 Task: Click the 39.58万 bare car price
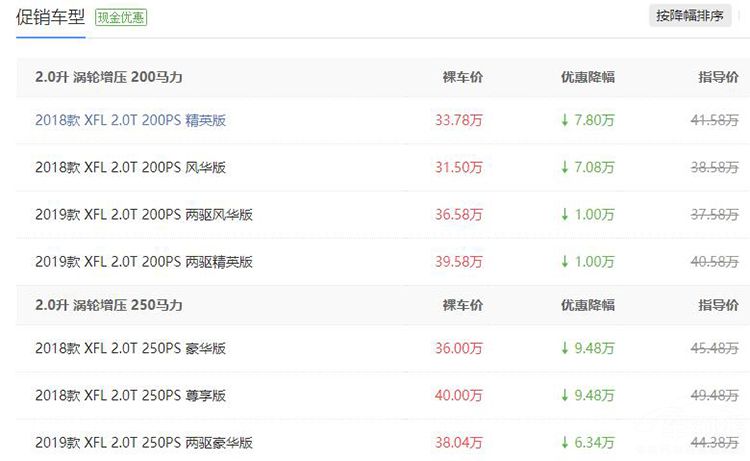tap(459, 262)
